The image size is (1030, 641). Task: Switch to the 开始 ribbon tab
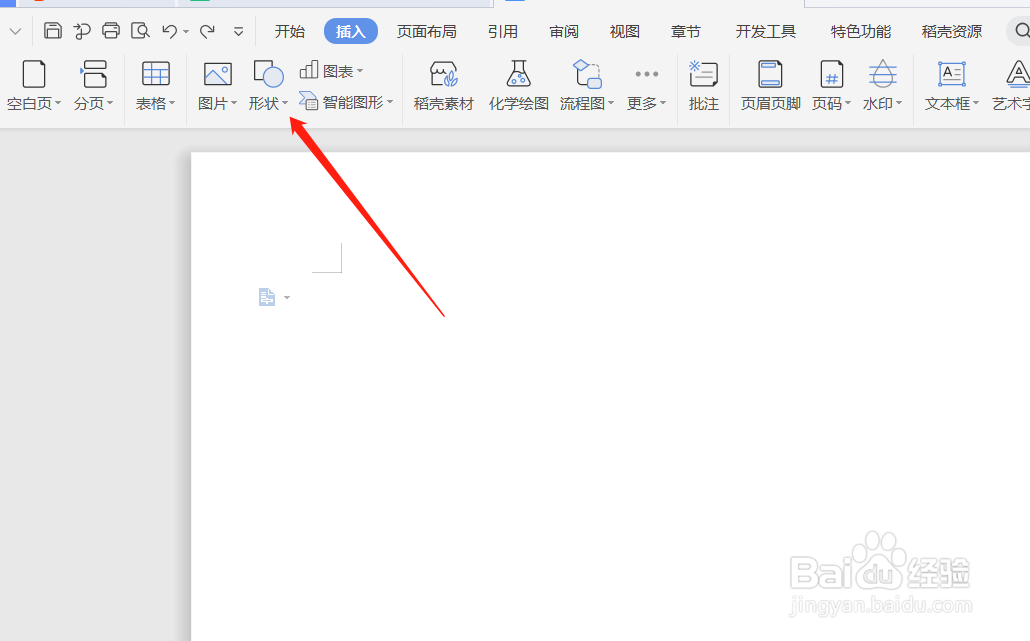[x=289, y=30]
